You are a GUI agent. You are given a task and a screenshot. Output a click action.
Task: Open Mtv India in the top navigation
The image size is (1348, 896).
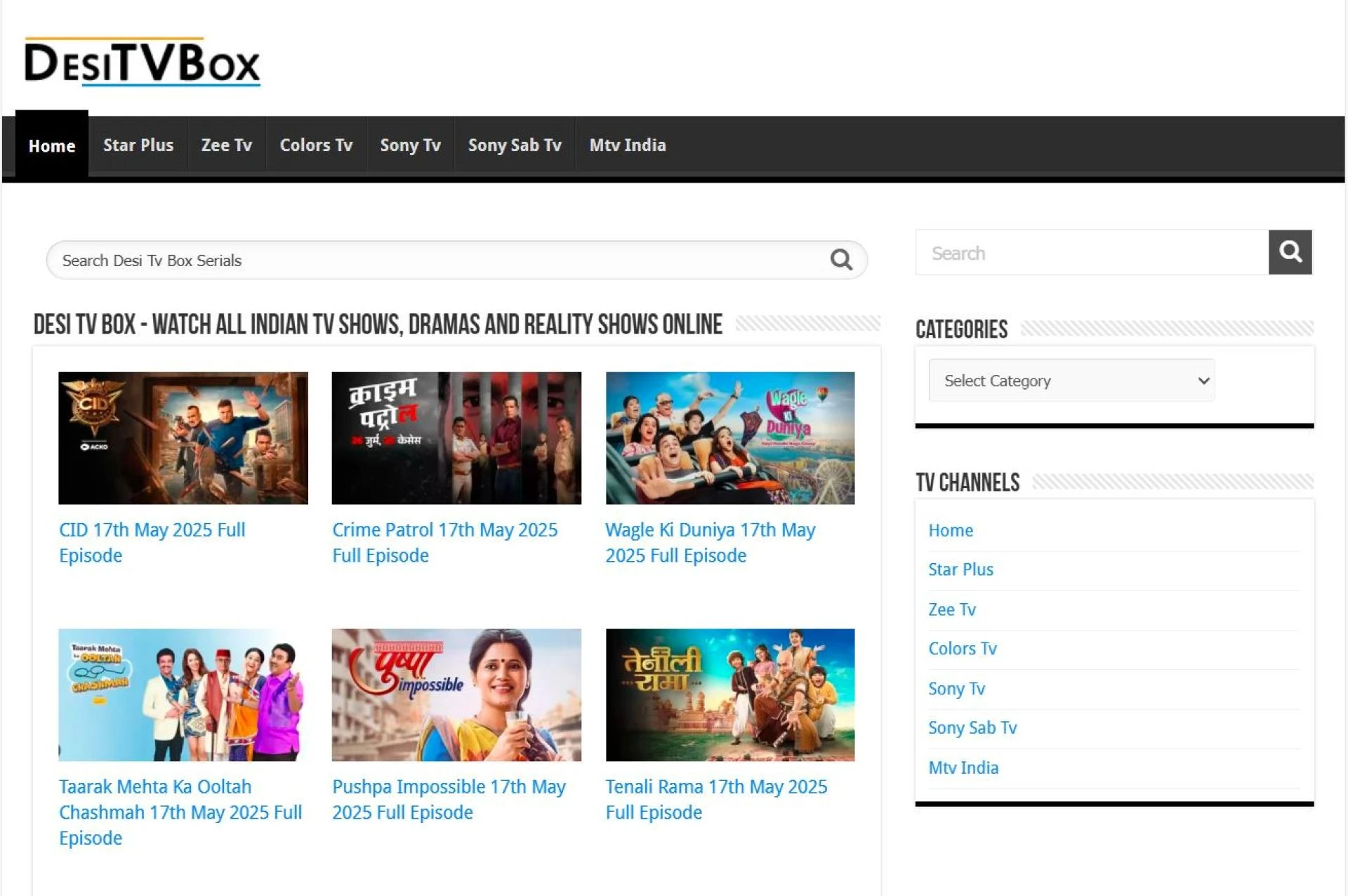tap(628, 145)
